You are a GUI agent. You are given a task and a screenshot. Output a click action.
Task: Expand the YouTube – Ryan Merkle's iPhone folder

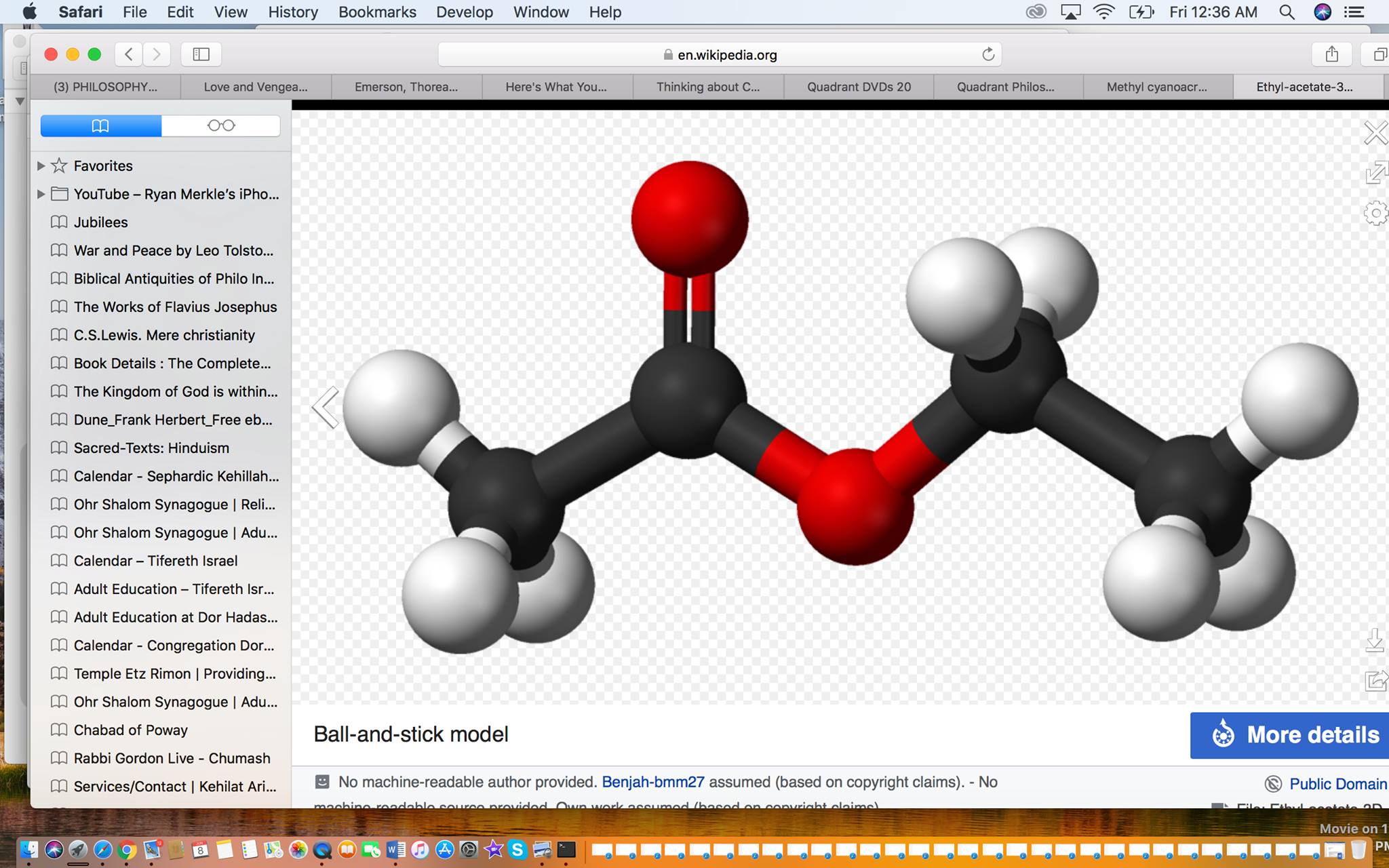[41, 194]
